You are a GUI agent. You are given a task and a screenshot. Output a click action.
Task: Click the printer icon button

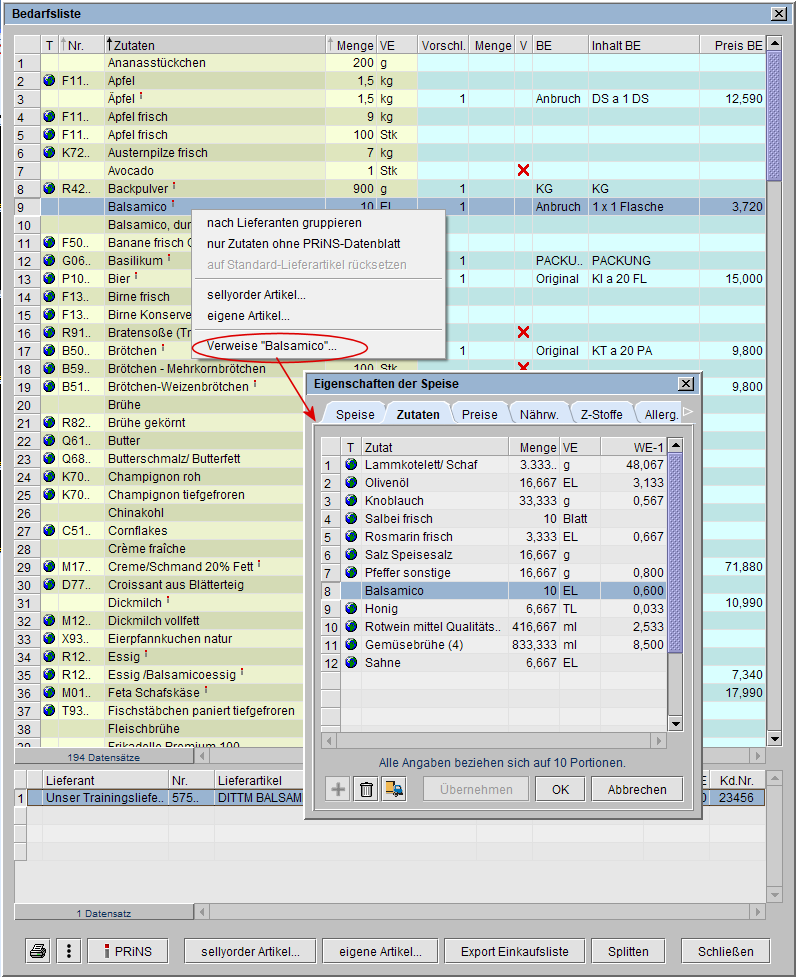pos(38,951)
